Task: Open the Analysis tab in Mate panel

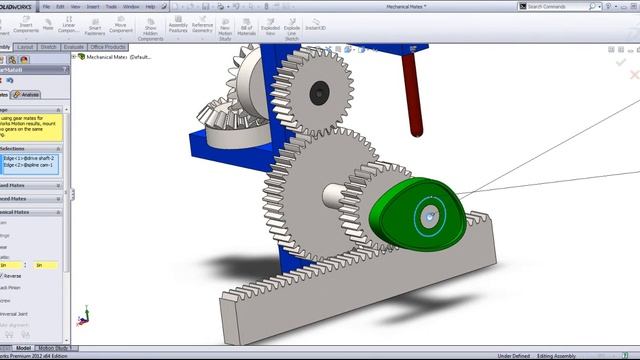Action: [26, 95]
